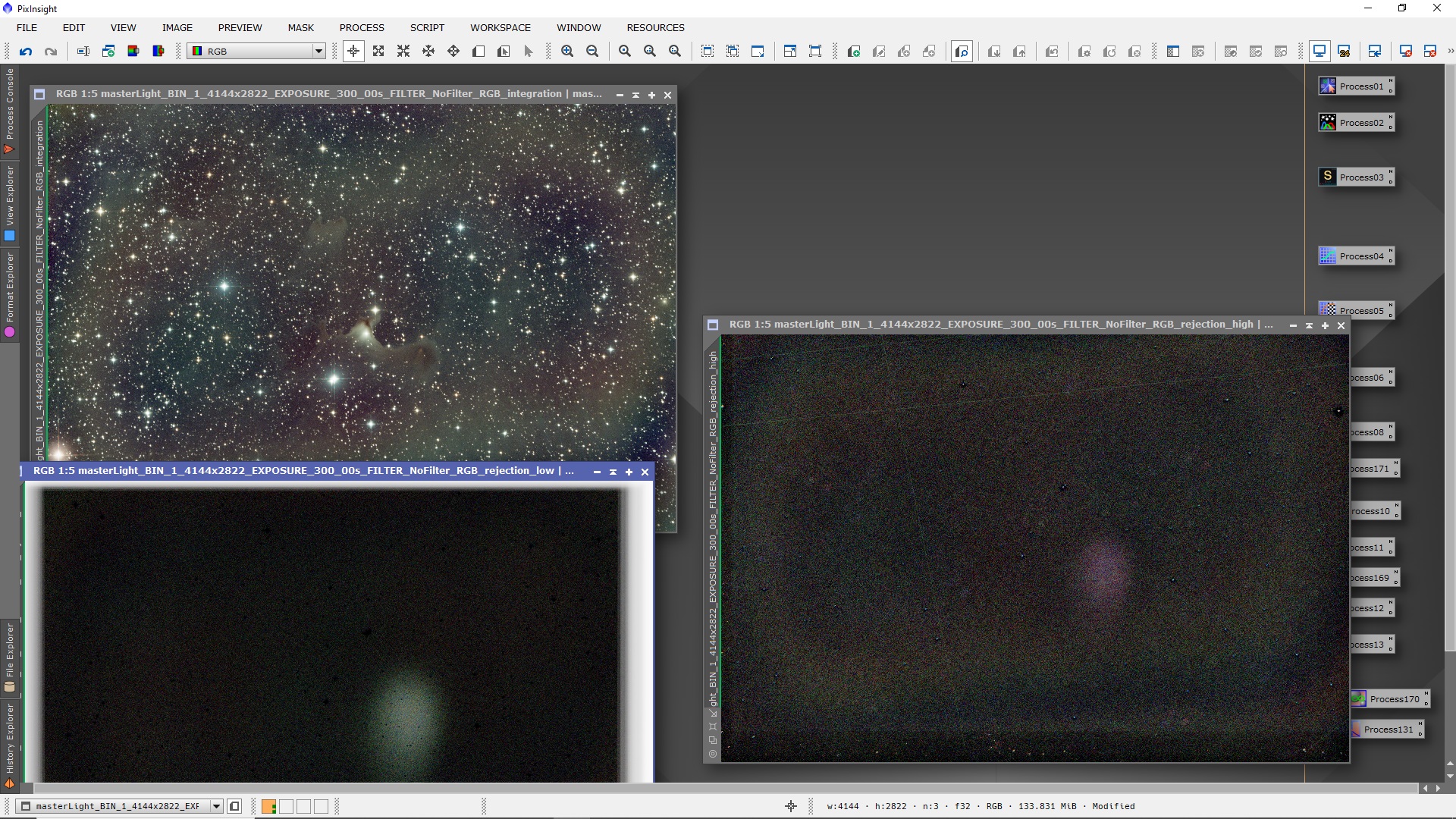Toggle the workspace monitor icon in toolbar
This screenshot has height=819, width=1456.
pos(1319,52)
